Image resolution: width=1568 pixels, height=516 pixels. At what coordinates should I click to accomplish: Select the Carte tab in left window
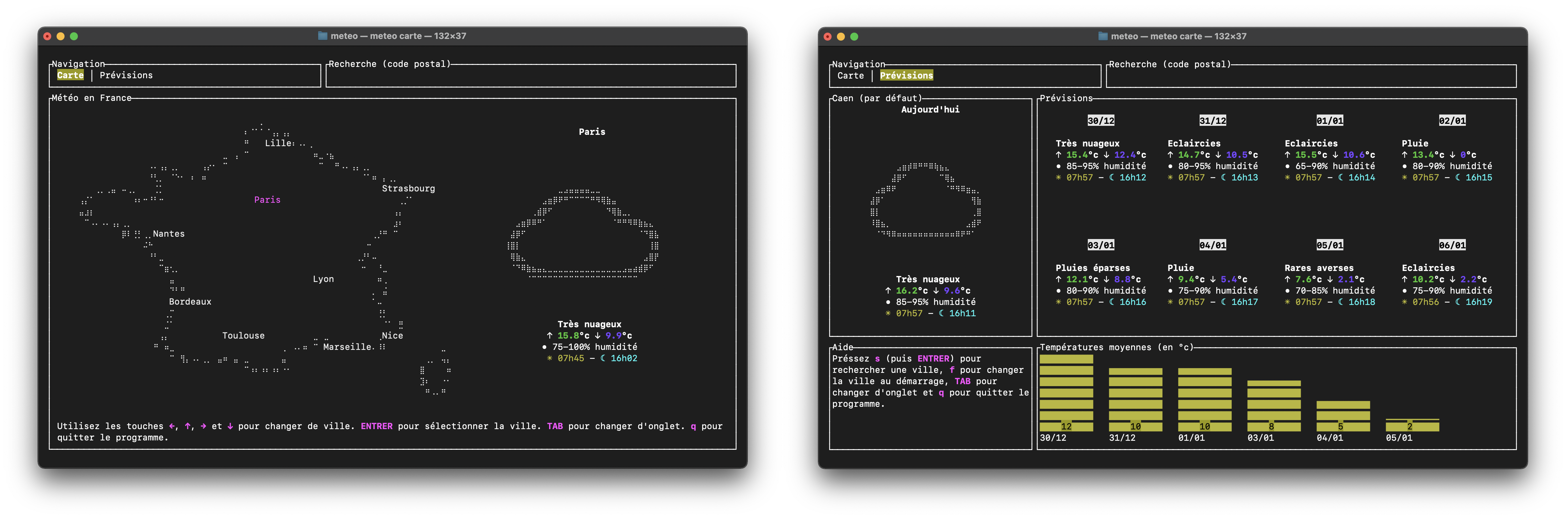71,75
